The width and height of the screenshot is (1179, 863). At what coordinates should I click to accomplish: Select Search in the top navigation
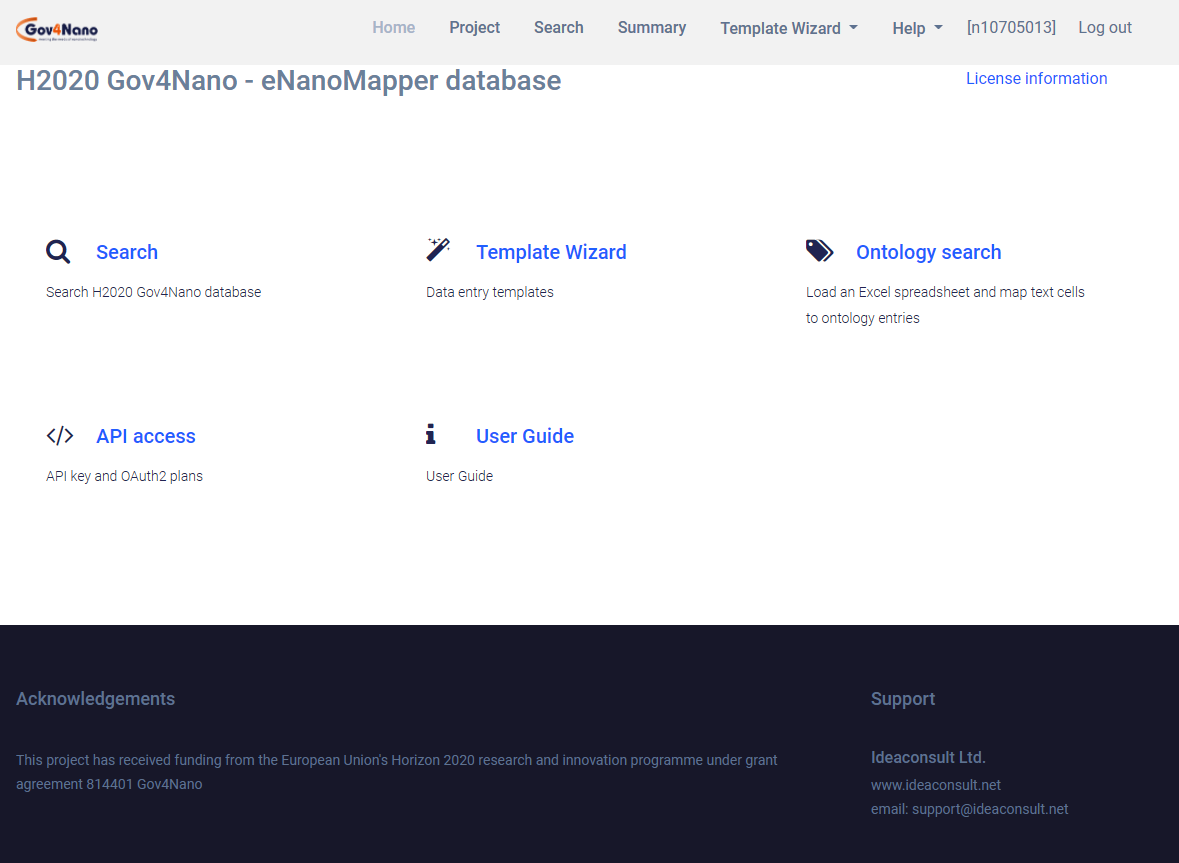click(558, 28)
